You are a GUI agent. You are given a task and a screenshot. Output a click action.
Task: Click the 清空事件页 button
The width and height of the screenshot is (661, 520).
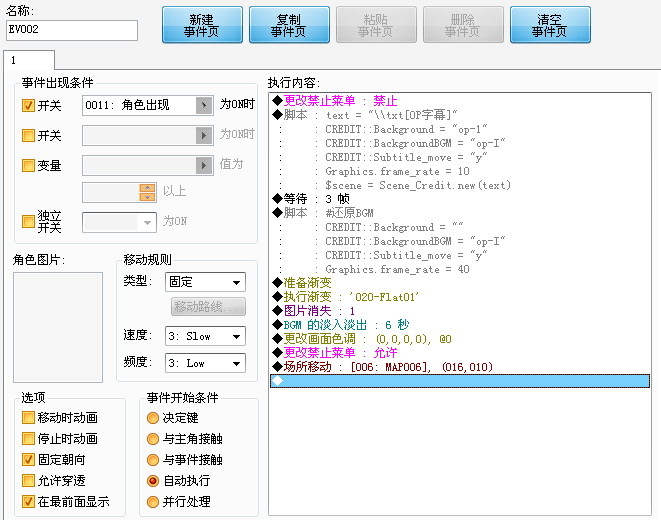550,25
